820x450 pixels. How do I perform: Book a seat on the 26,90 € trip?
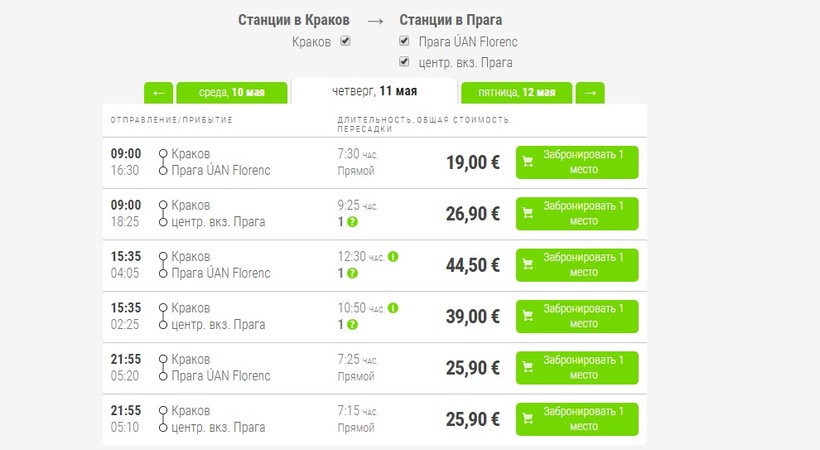tap(576, 213)
